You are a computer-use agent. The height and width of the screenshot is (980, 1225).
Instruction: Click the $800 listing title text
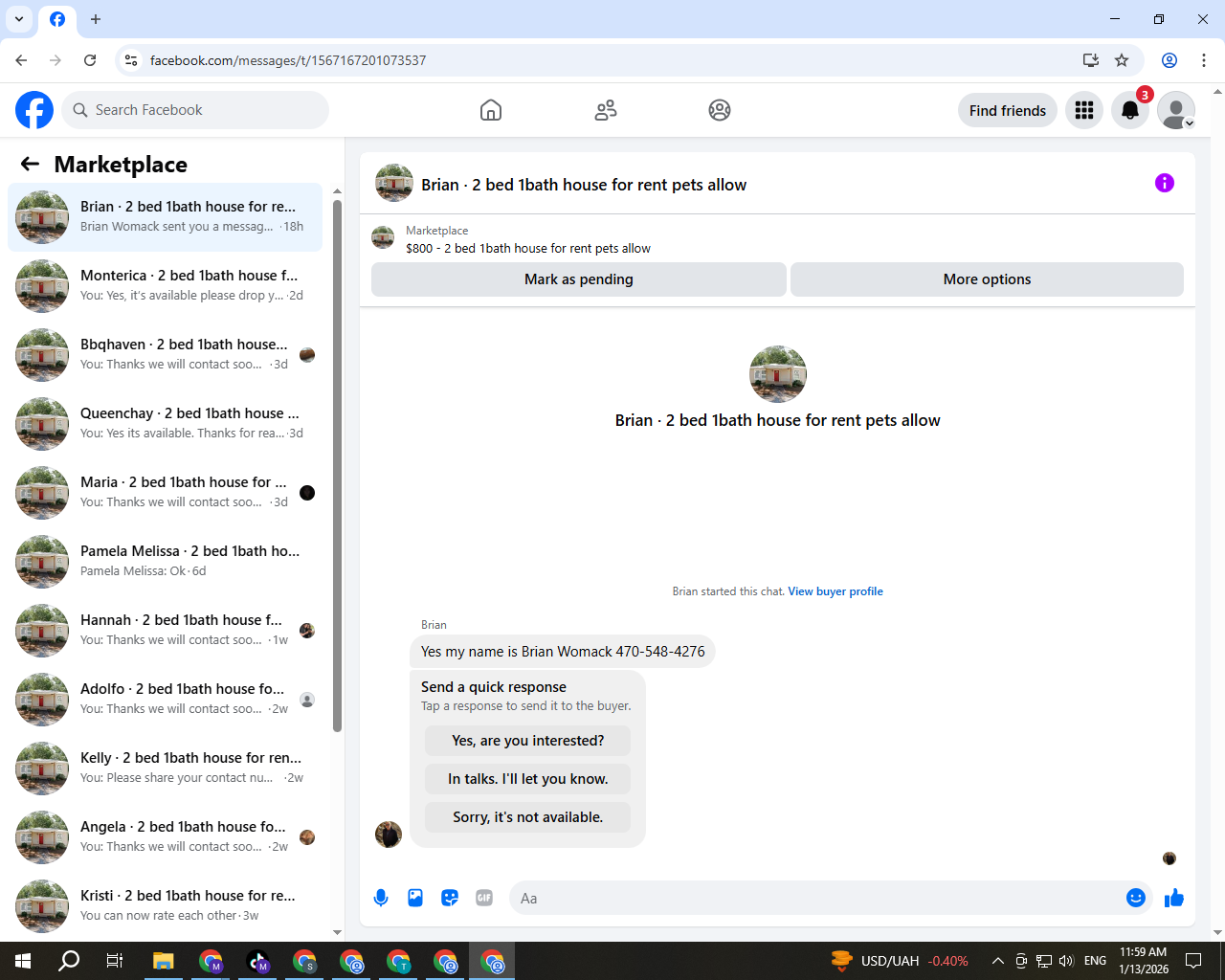528,249
